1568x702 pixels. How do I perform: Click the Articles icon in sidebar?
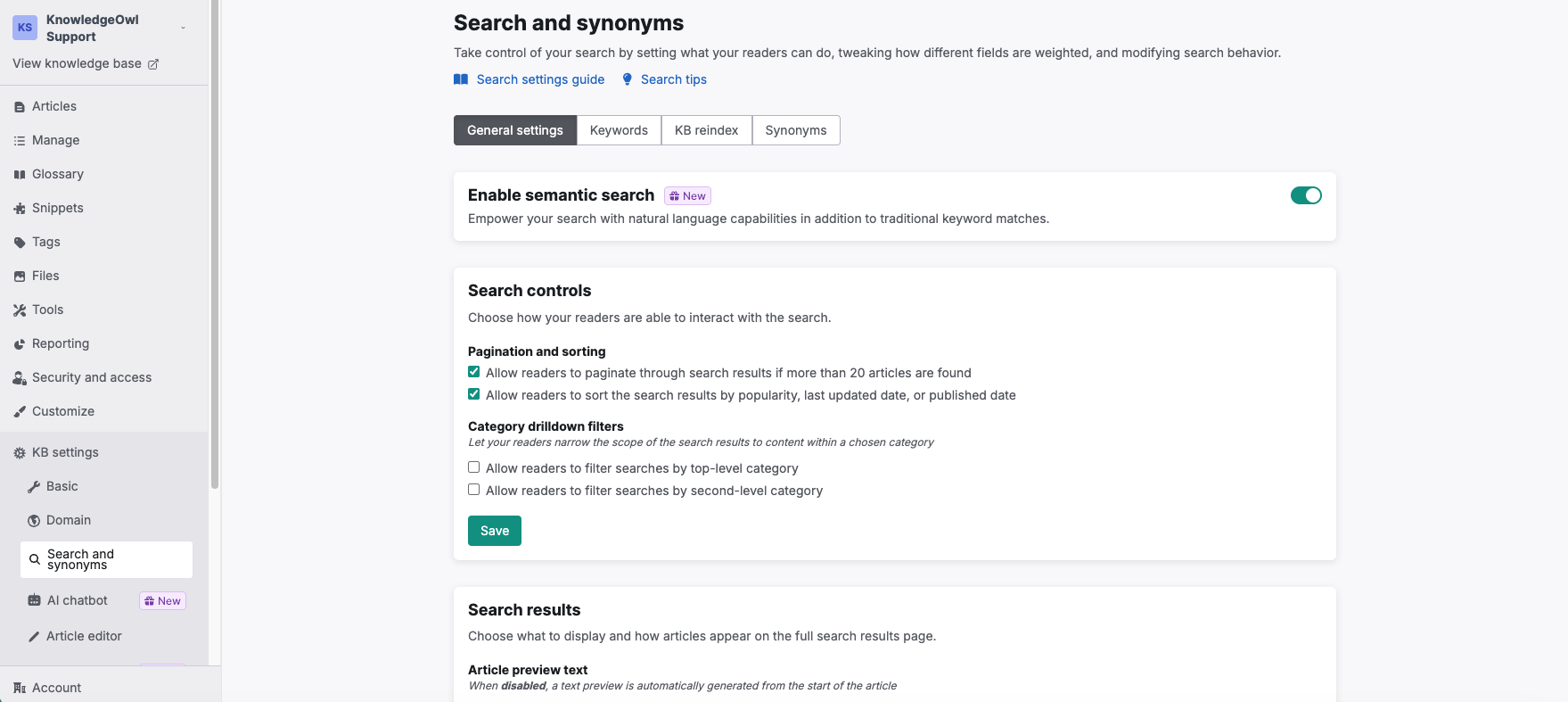tap(20, 107)
